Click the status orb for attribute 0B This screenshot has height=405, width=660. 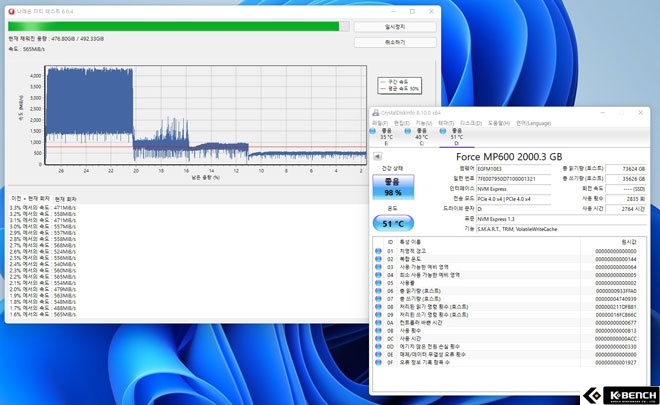378,330
